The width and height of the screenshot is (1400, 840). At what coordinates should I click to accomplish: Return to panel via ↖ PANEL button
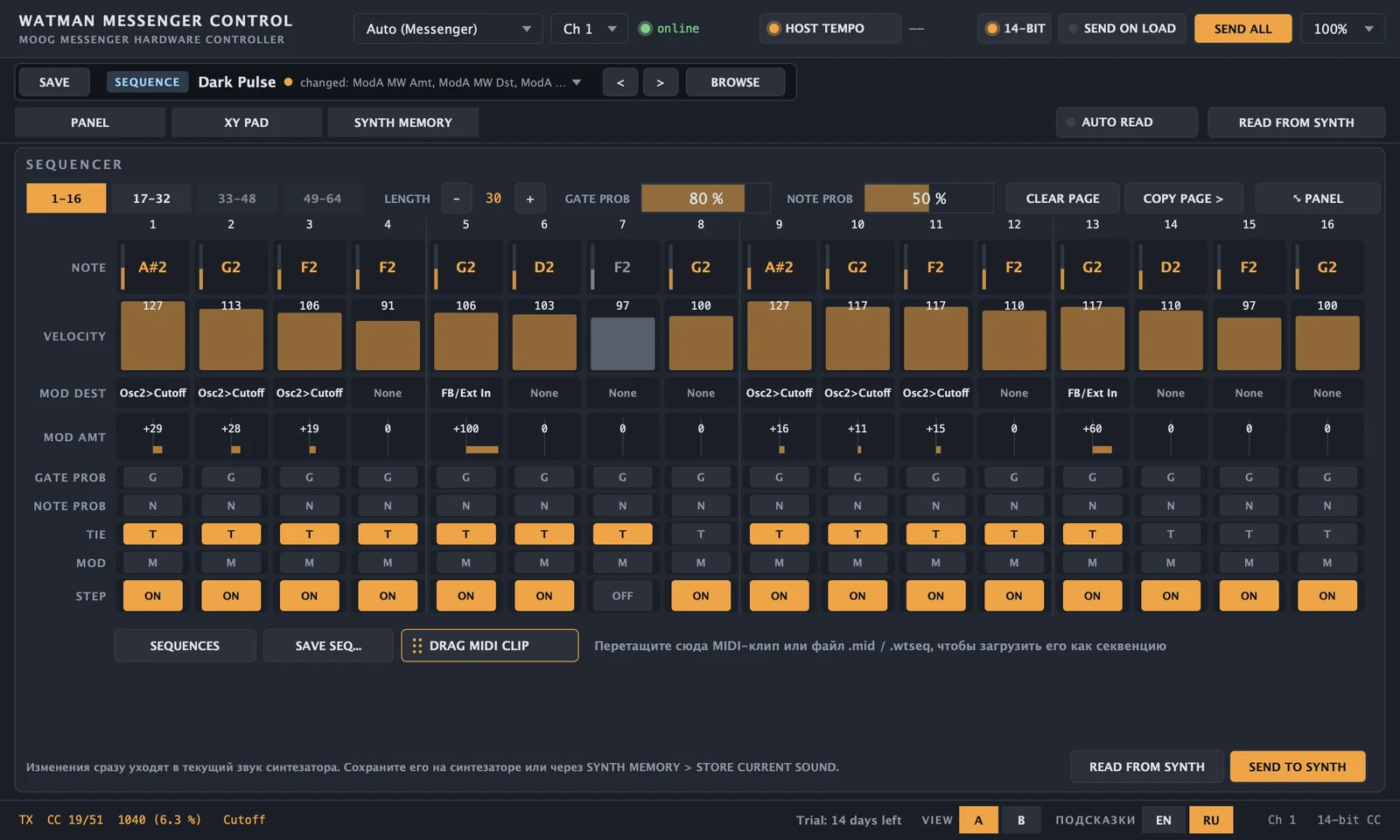1317,199
